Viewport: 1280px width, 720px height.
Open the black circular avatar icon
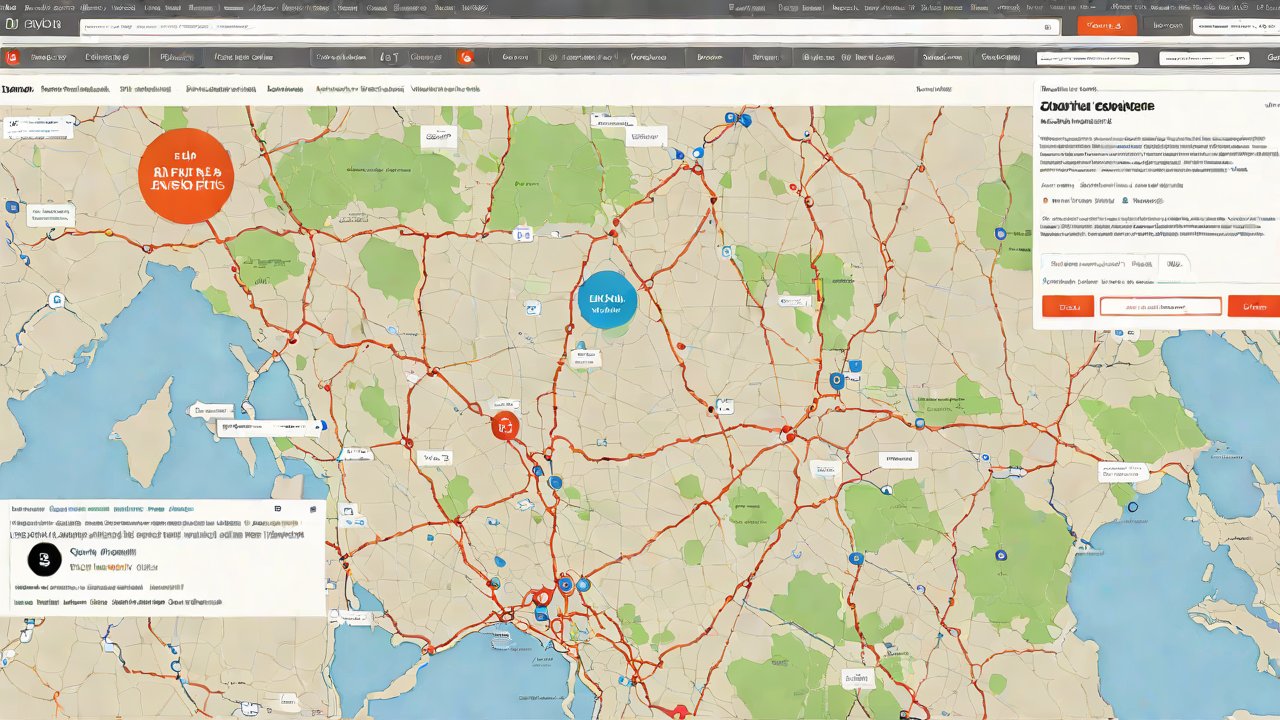tap(44, 559)
